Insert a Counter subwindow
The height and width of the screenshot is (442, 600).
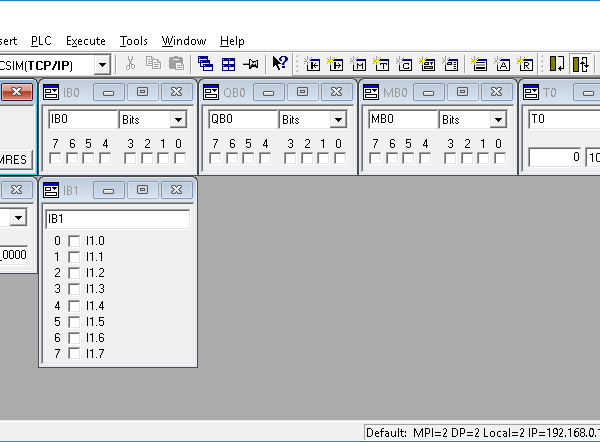tap(404, 64)
